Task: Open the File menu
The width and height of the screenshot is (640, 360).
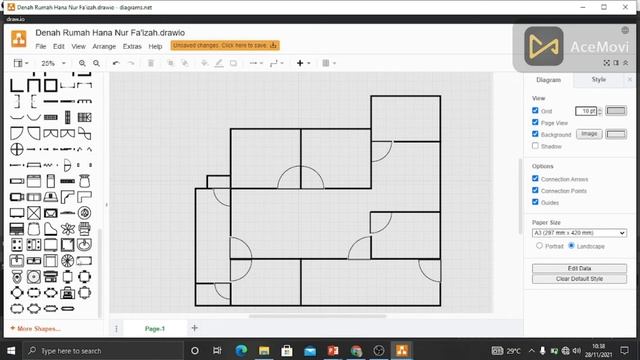Action: pyautogui.click(x=41, y=47)
